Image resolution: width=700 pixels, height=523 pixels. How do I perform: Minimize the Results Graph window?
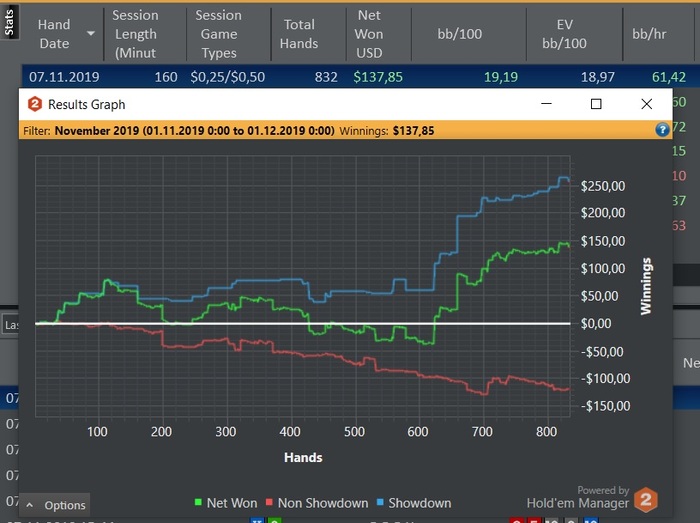546,104
